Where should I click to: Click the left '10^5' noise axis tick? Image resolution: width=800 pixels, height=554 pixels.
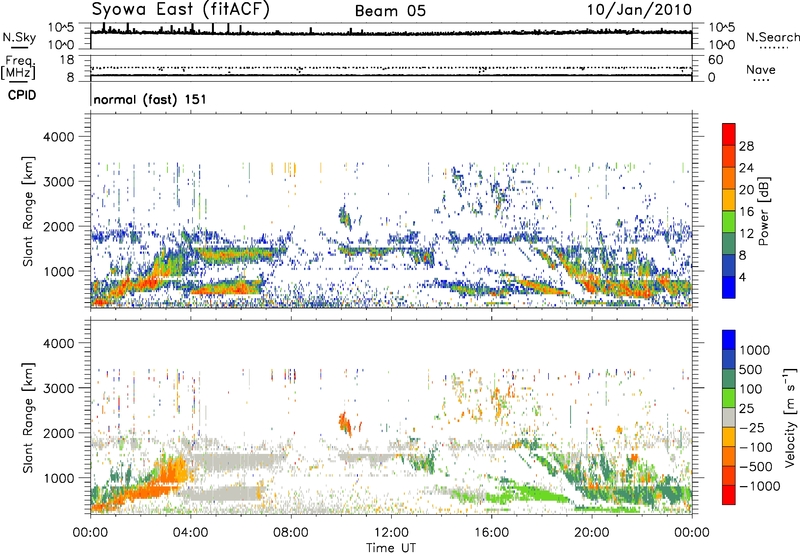tap(61, 28)
